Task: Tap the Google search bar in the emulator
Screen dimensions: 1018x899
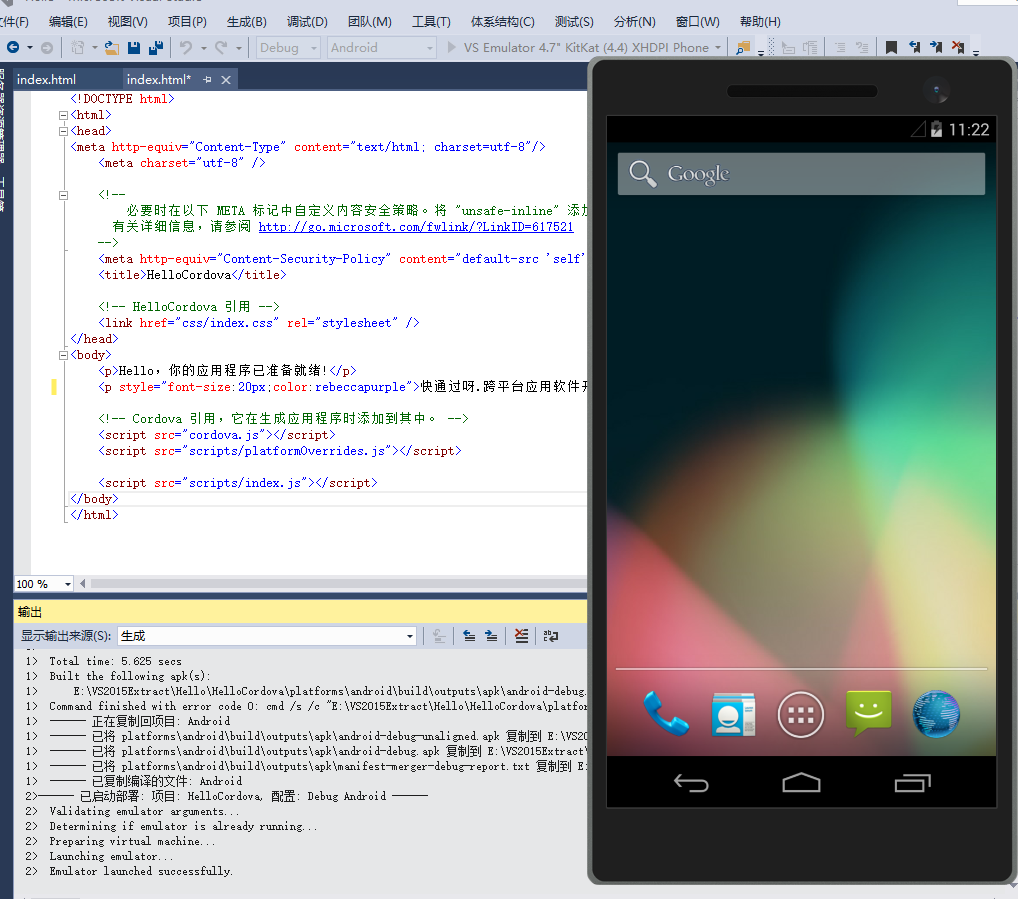Action: point(801,173)
